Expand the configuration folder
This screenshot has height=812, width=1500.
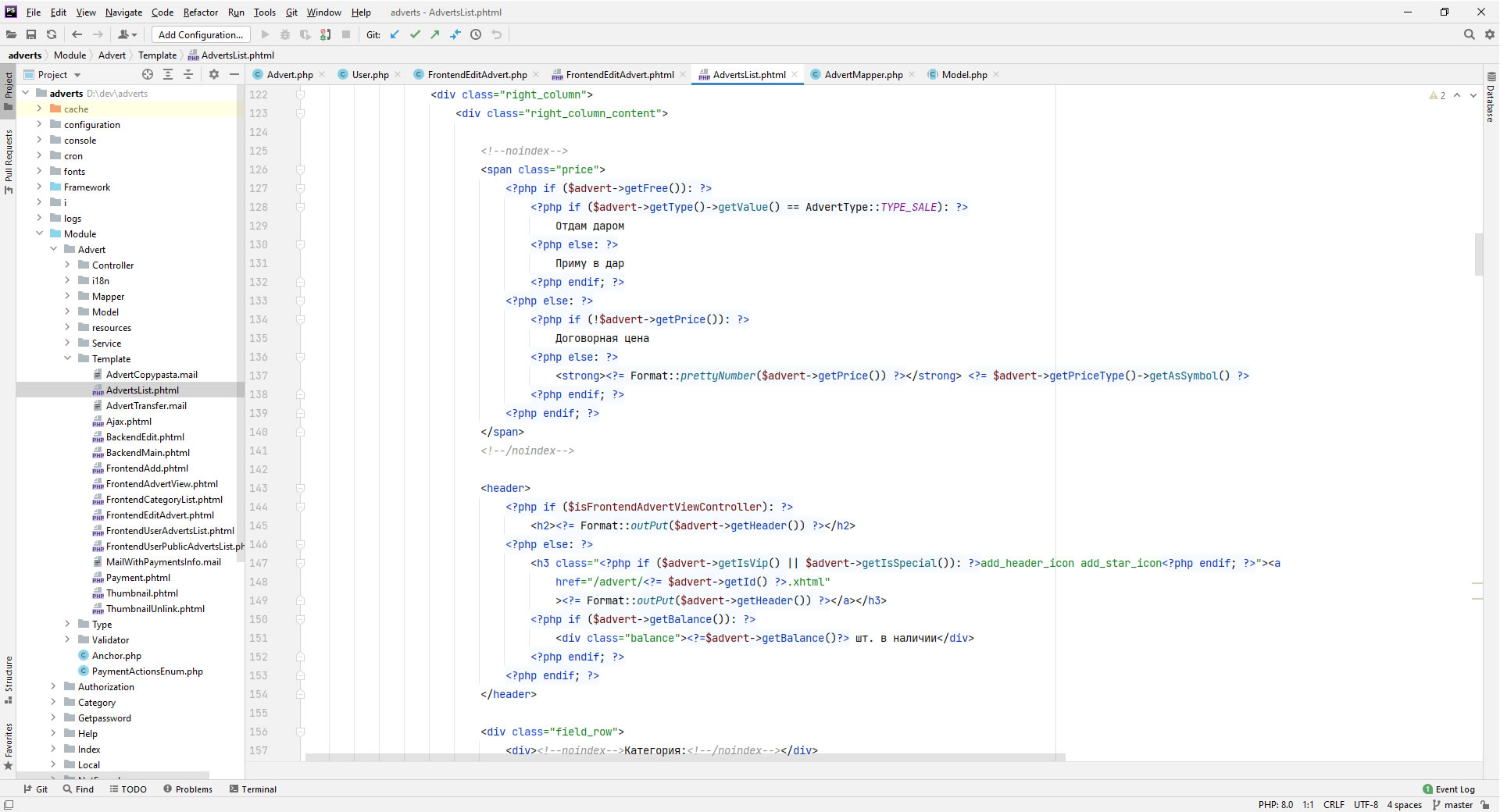point(39,125)
